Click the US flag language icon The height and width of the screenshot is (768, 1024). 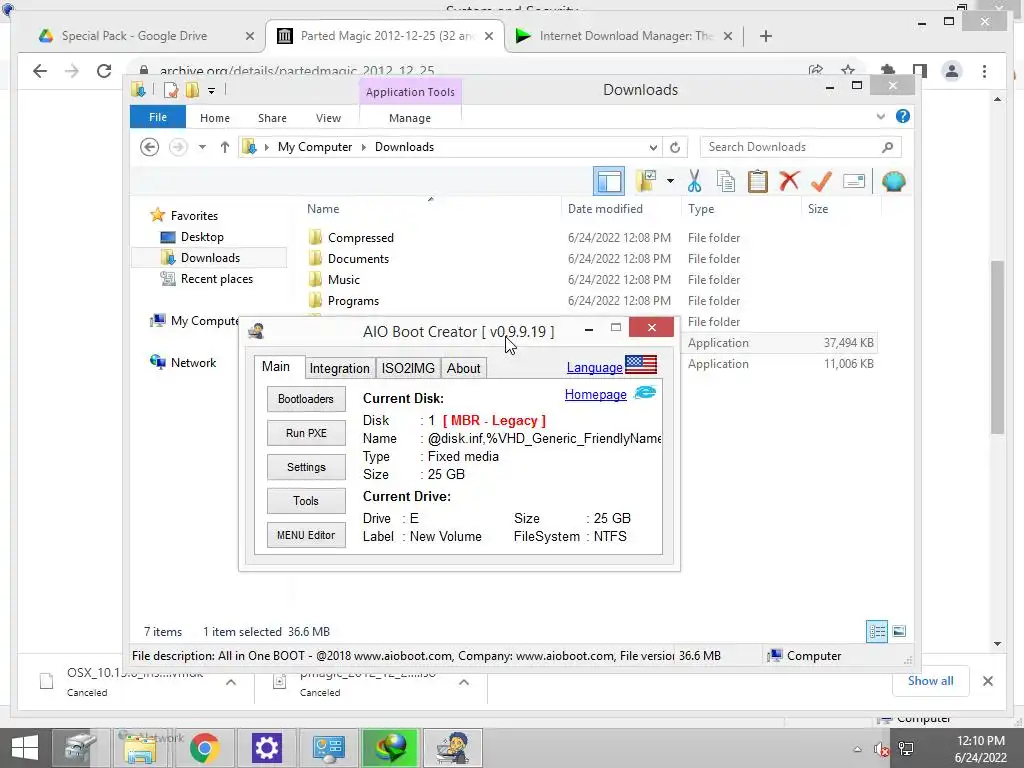(x=641, y=364)
